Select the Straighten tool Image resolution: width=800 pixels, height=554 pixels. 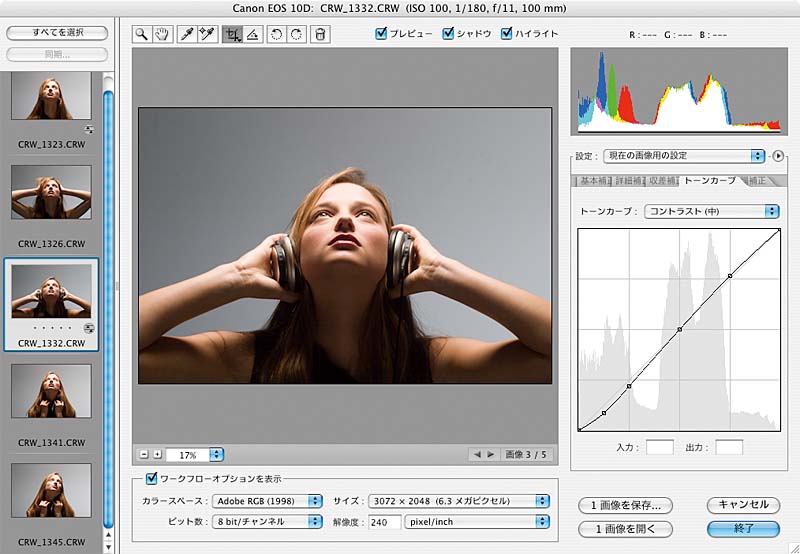252,34
